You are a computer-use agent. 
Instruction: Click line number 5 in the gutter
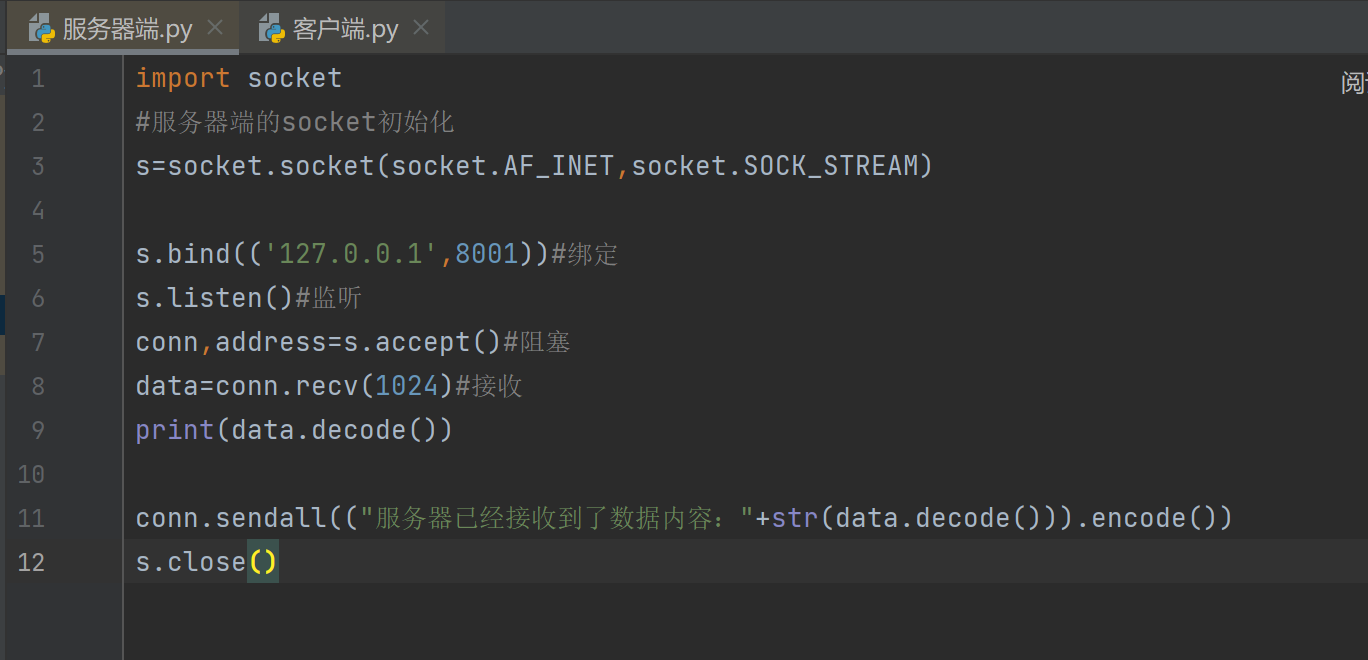38,254
